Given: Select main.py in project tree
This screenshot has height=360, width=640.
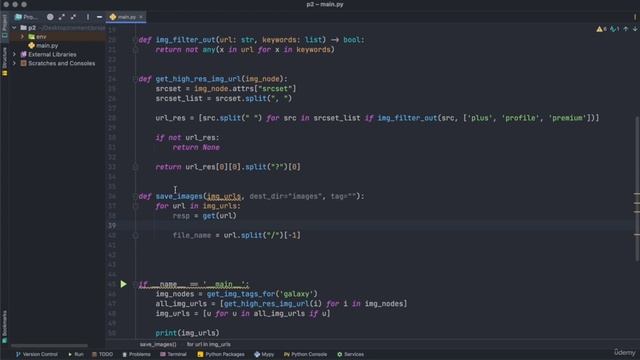Looking at the screenshot, I should 47,46.
